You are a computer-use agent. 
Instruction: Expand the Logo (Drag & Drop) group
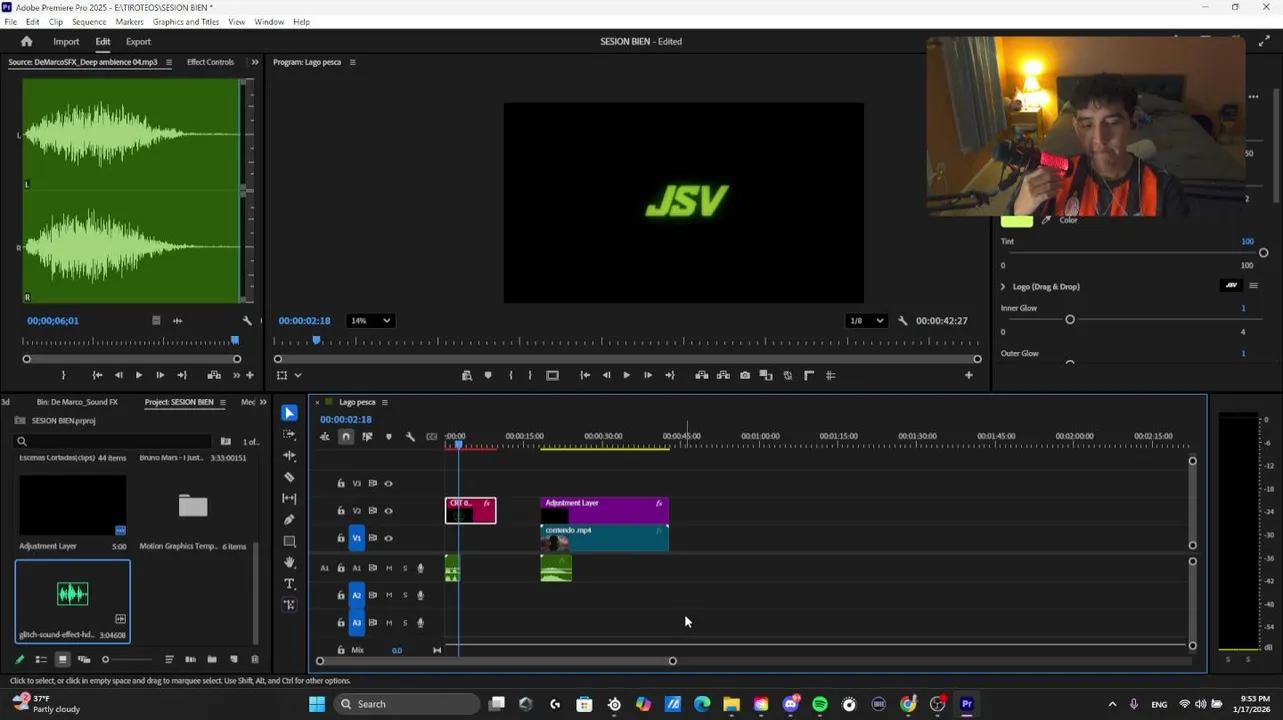pos(1003,287)
